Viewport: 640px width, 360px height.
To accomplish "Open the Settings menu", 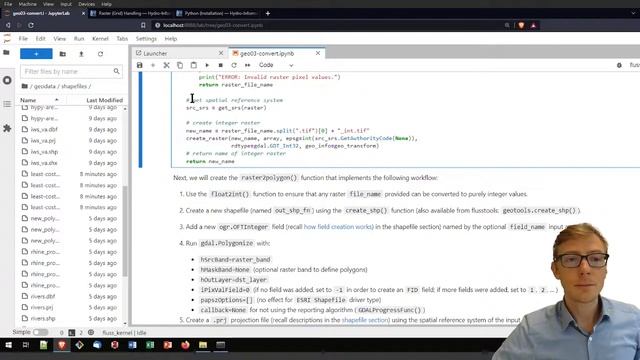I will tap(146, 39).
